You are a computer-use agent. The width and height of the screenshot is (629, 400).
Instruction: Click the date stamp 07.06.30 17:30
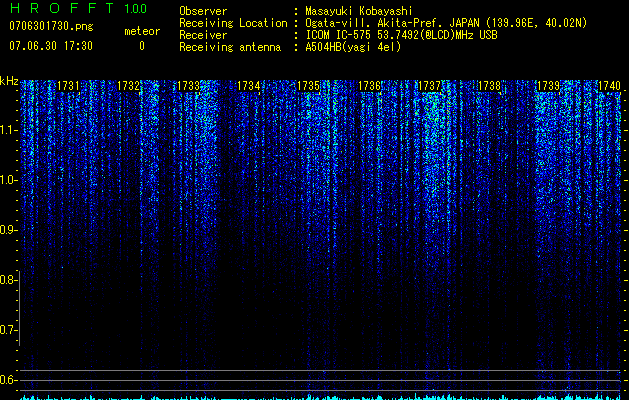point(51,46)
